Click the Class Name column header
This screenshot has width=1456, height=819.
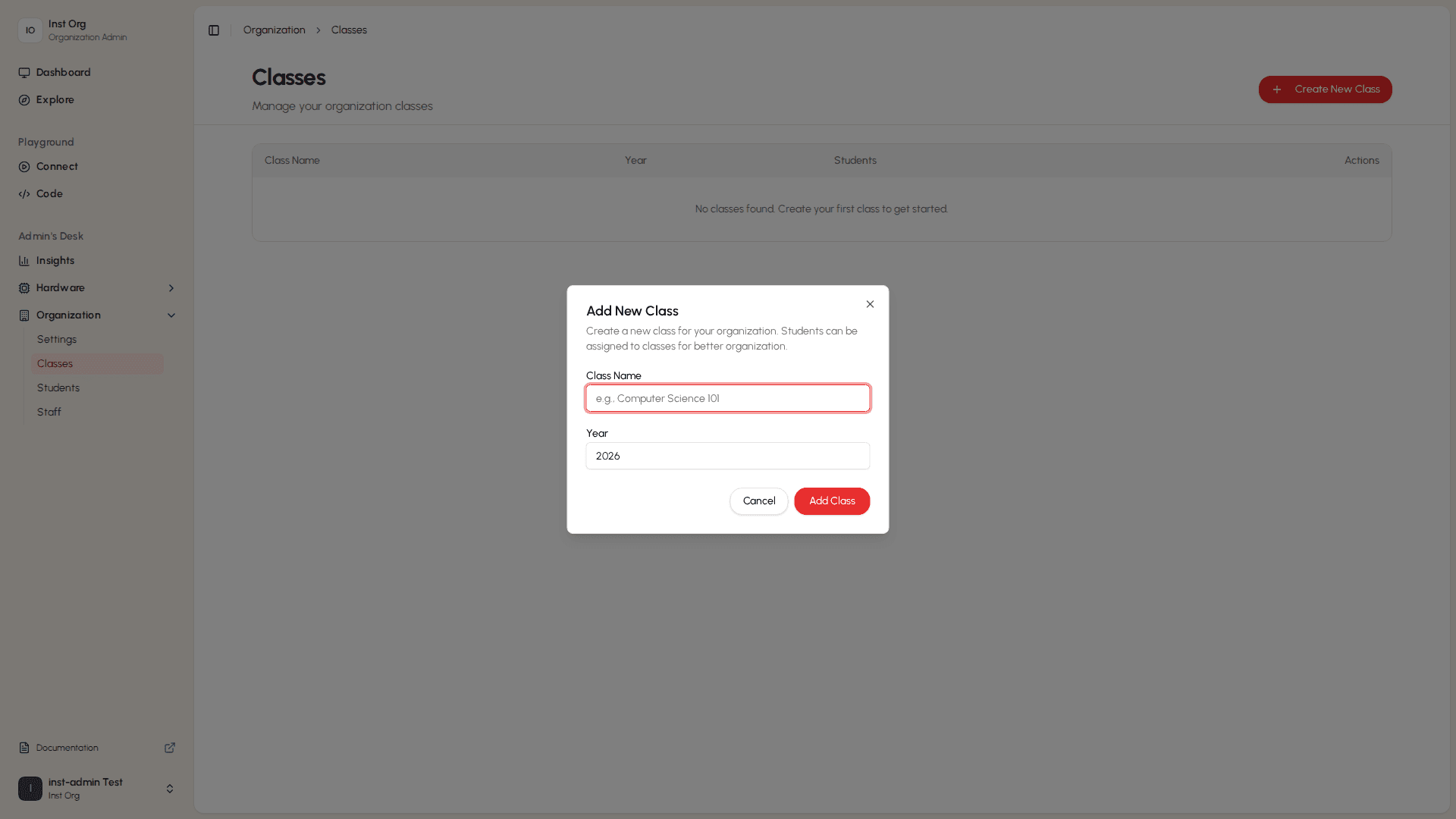(x=292, y=161)
